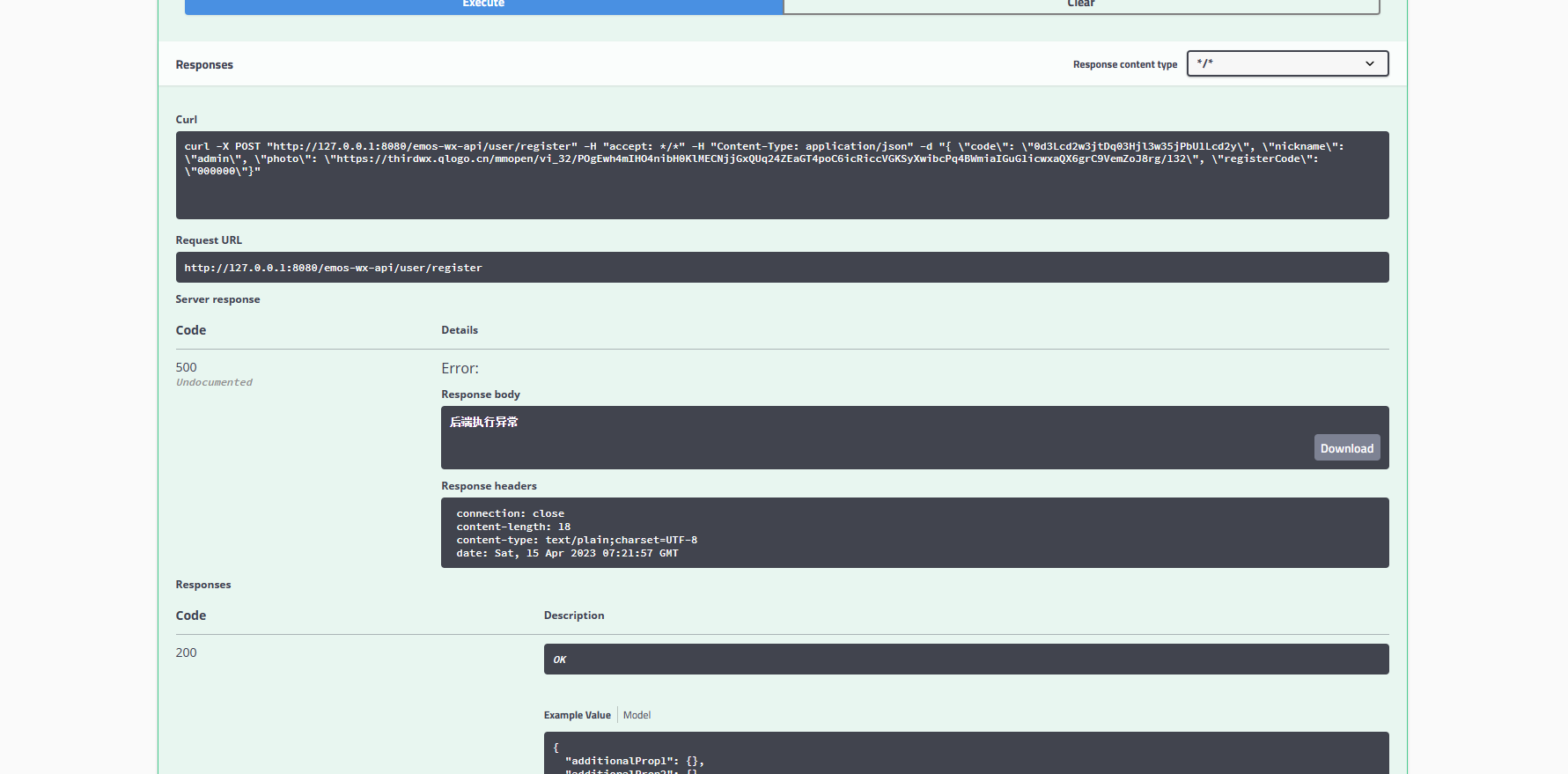Image resolution: width=1568 pixels, height=774 pixels.
Task: Click the dropdown chevron arrow icon
Action: (1369, 63)
